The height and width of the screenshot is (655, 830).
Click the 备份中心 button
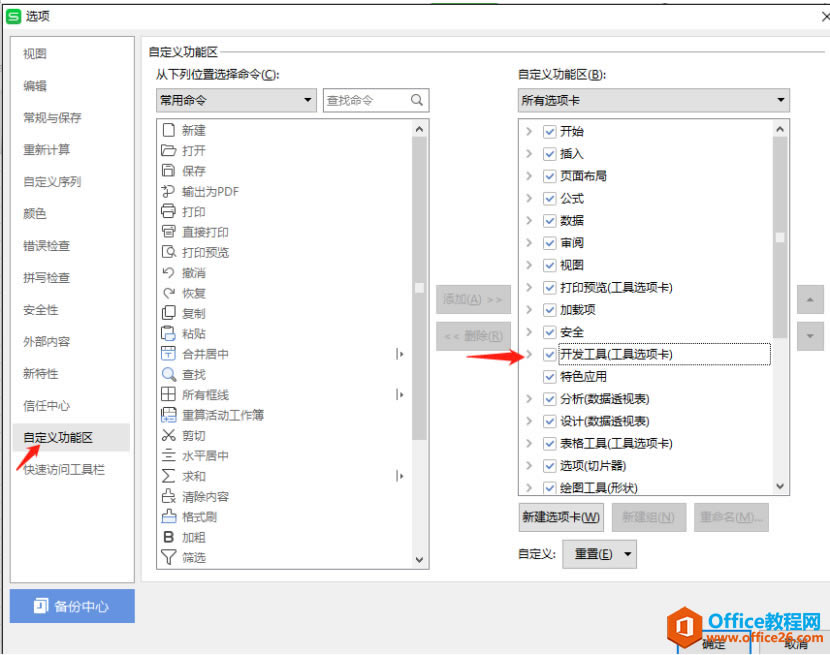coord(72,606)
